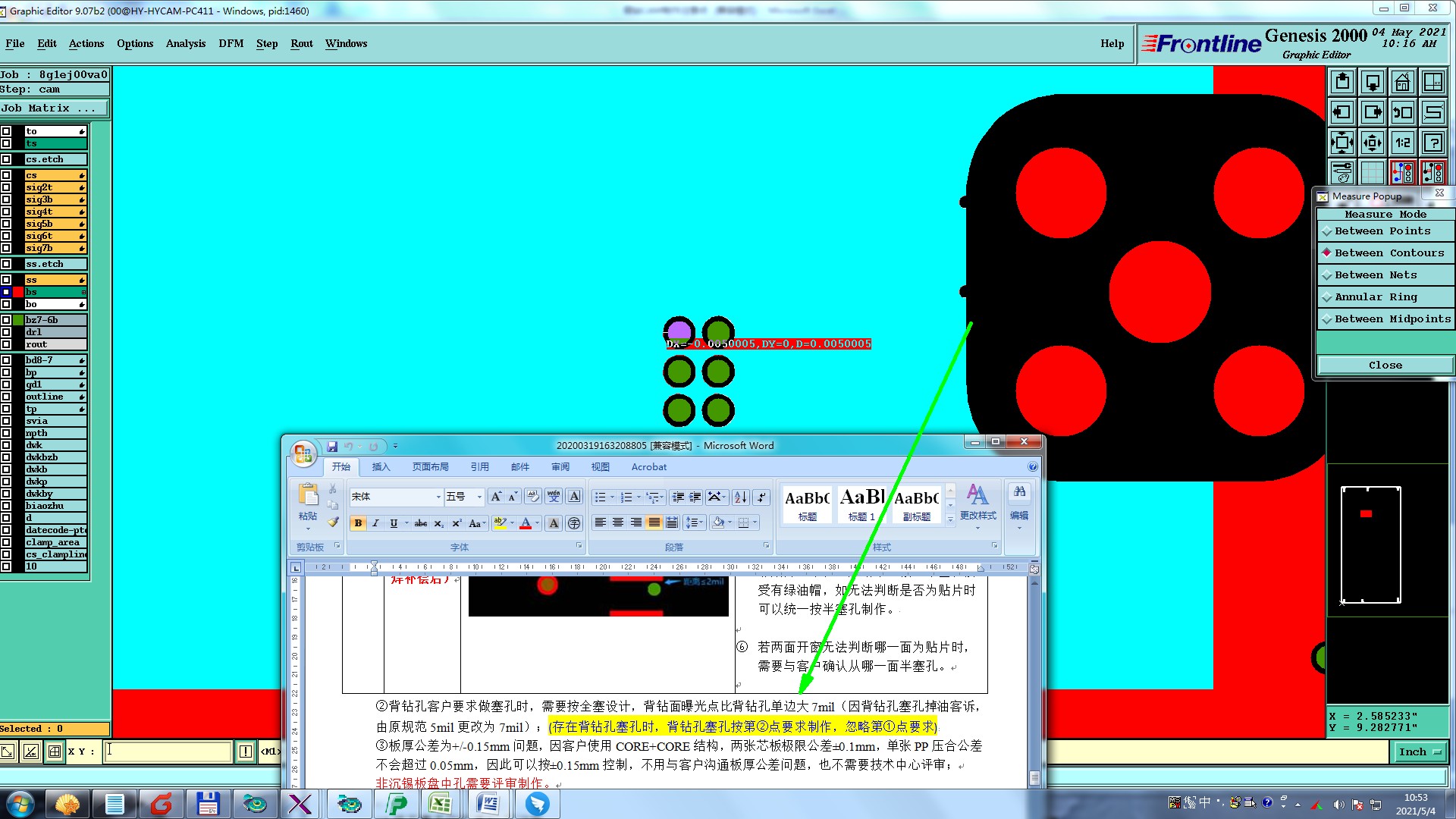Viewport: 1456px width, 819px height.
Task: Click the black net layers icon
Action: point(1432,173)
